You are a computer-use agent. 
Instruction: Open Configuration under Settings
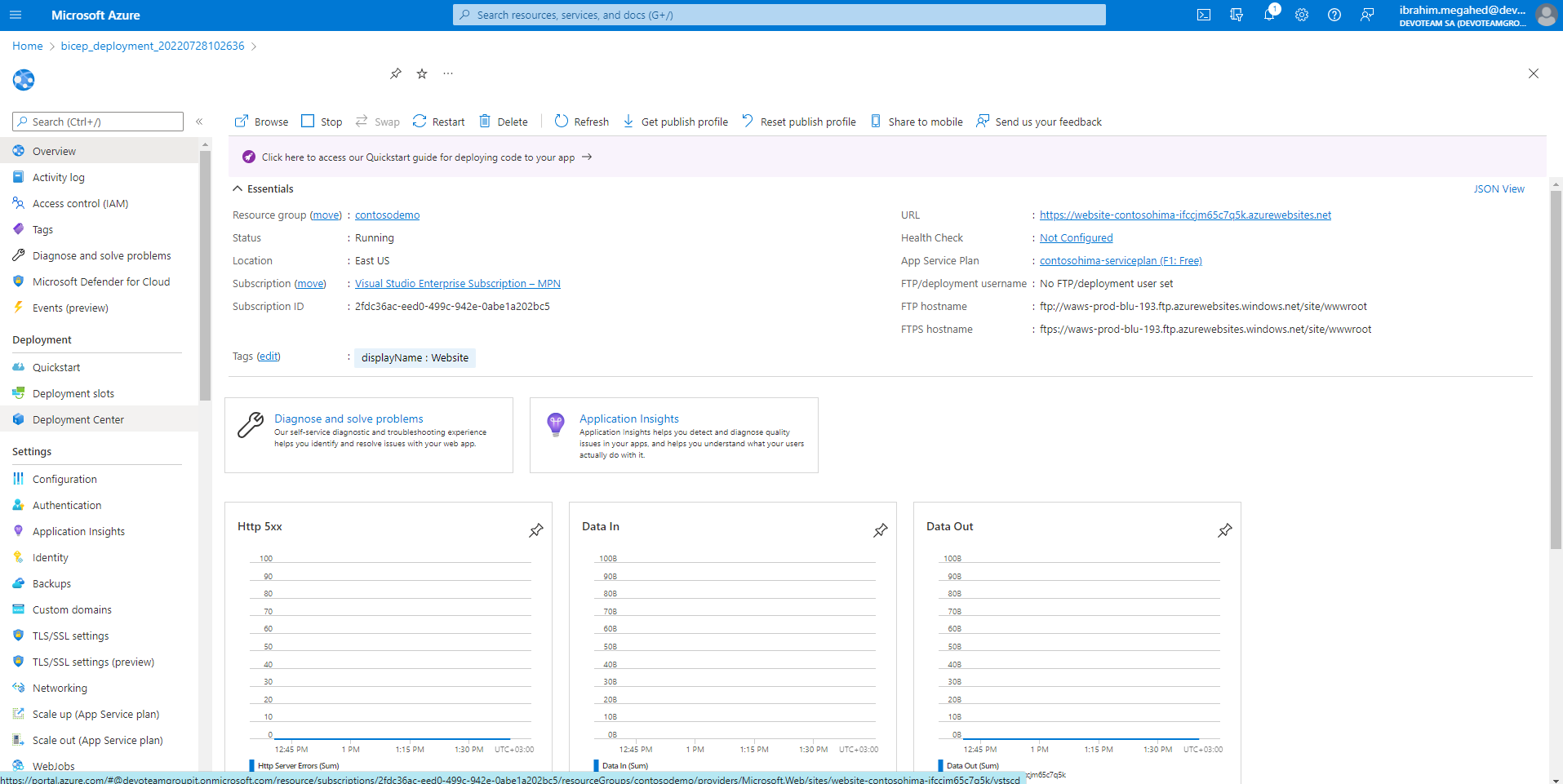click(64, 479)
